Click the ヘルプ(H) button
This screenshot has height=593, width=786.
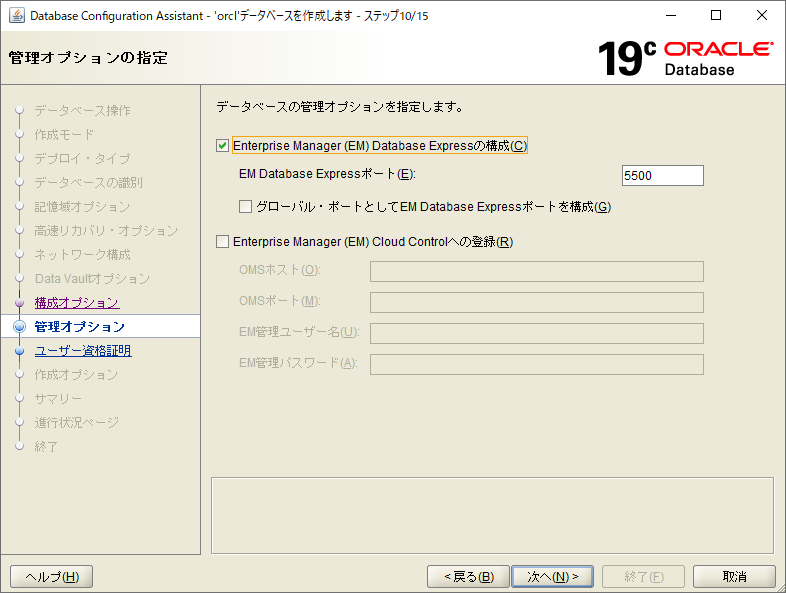[52, 576]
